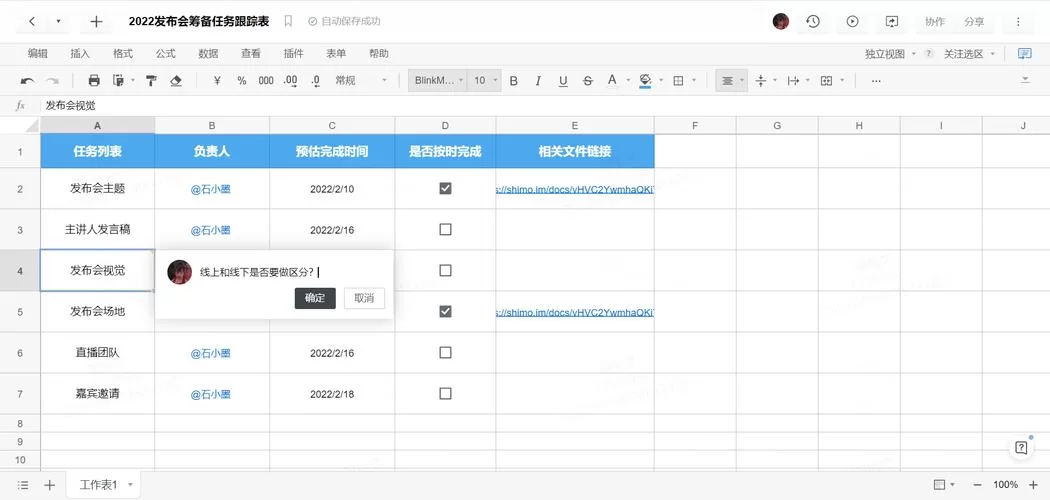Undo the last action
Image resolution: width=1050 pixels, height=500 pixels.
[x=27, y=80]
